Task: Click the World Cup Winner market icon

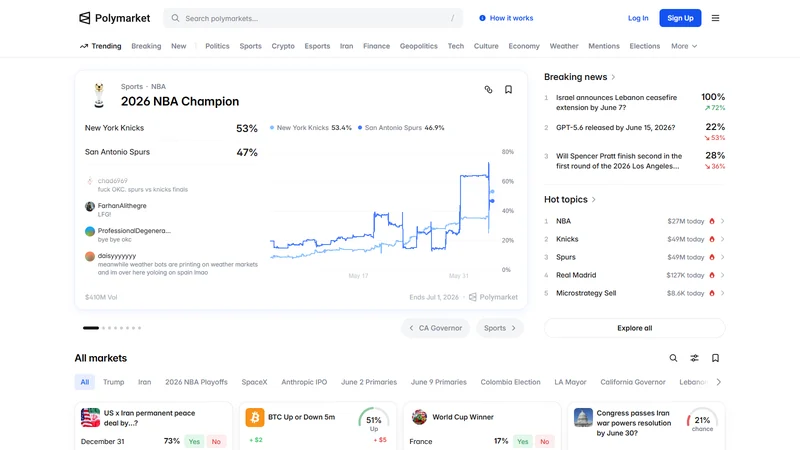Action: (419, 417)
